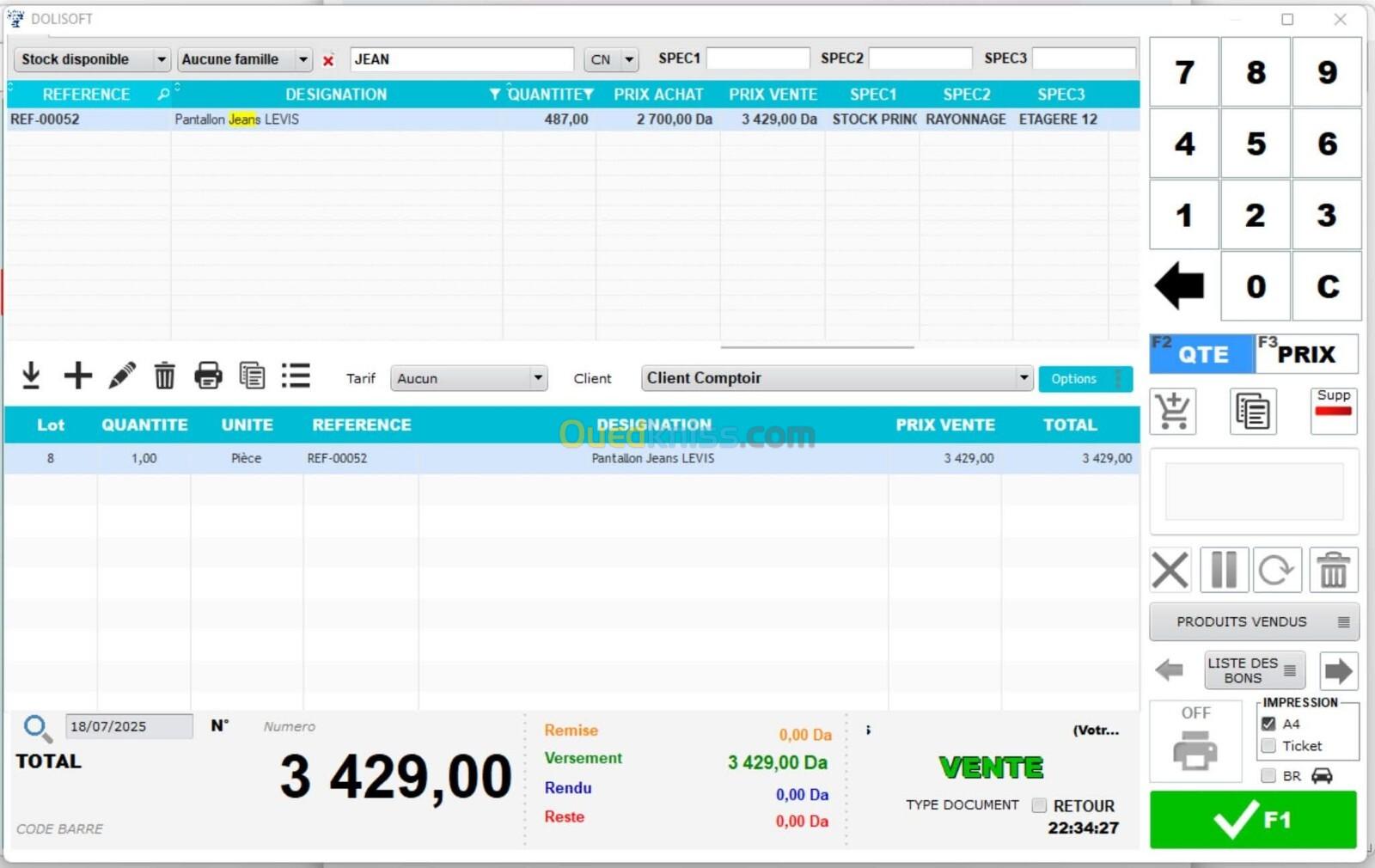This screenshot has width=1375, height=868.
Task: Click the X cancel sale icon
Action: pyautogui.click(x=1170, y=570)
